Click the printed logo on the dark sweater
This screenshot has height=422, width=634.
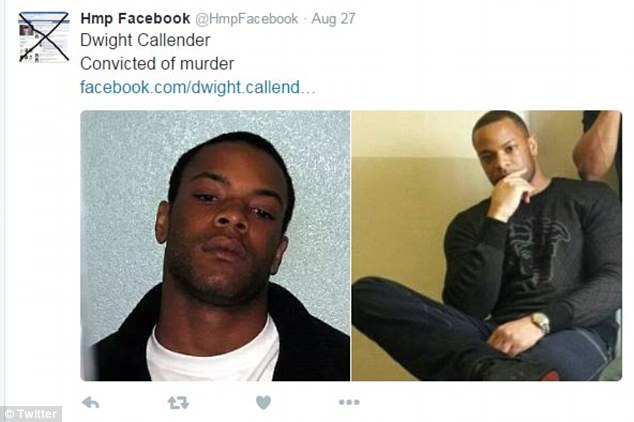tap(538, 248)
